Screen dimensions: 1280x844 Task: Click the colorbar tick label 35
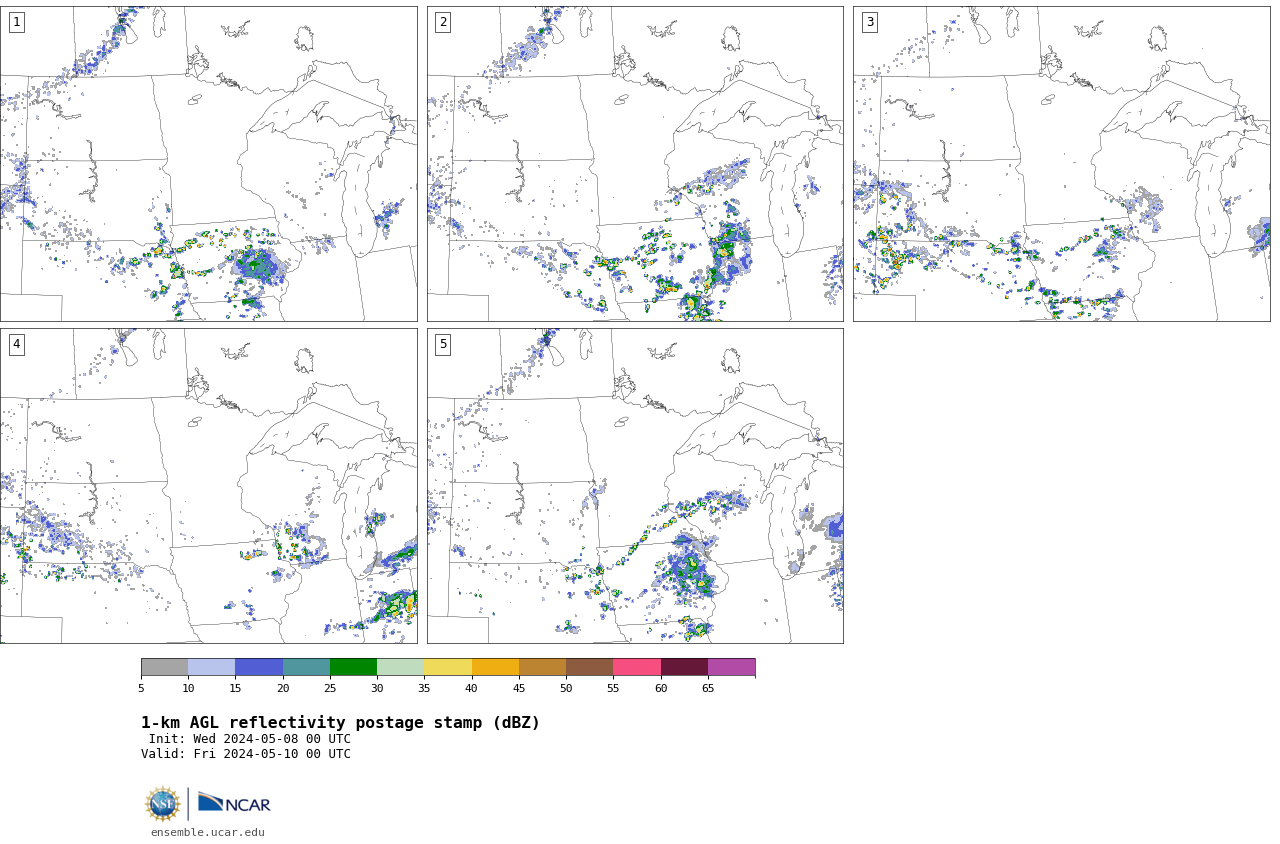424,688
